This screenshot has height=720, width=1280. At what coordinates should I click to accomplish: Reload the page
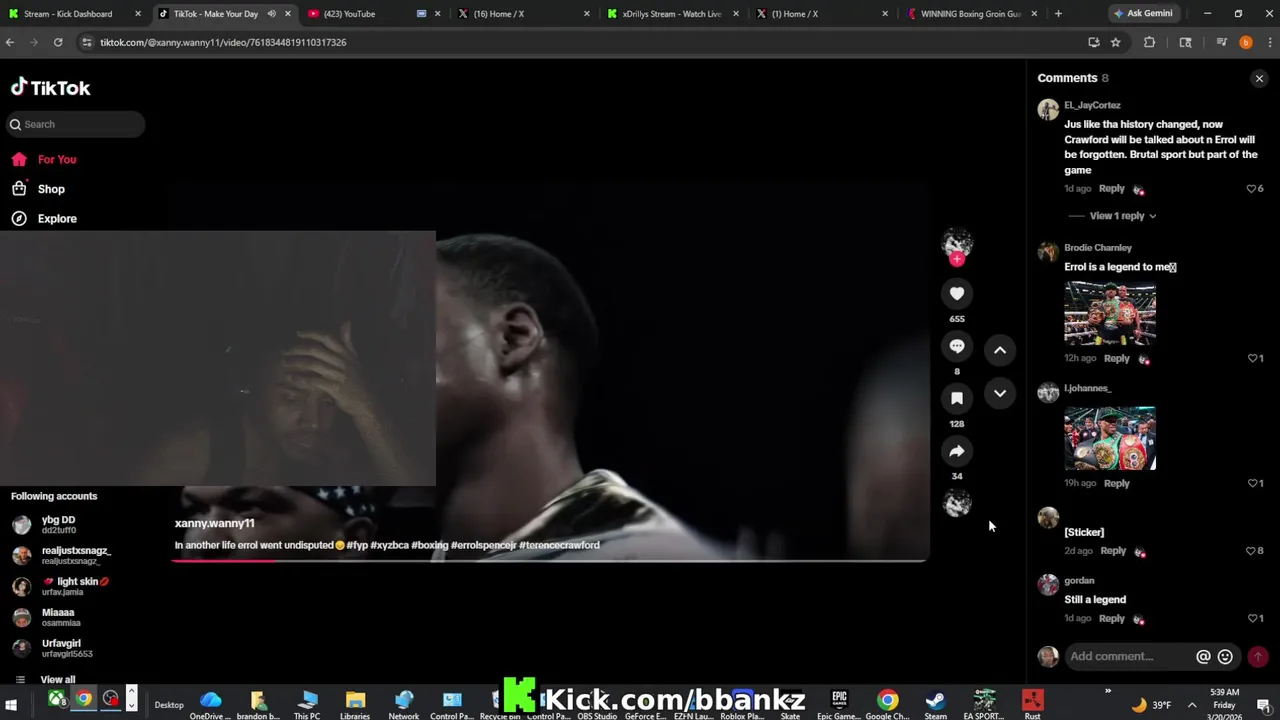tap(58, 42)
